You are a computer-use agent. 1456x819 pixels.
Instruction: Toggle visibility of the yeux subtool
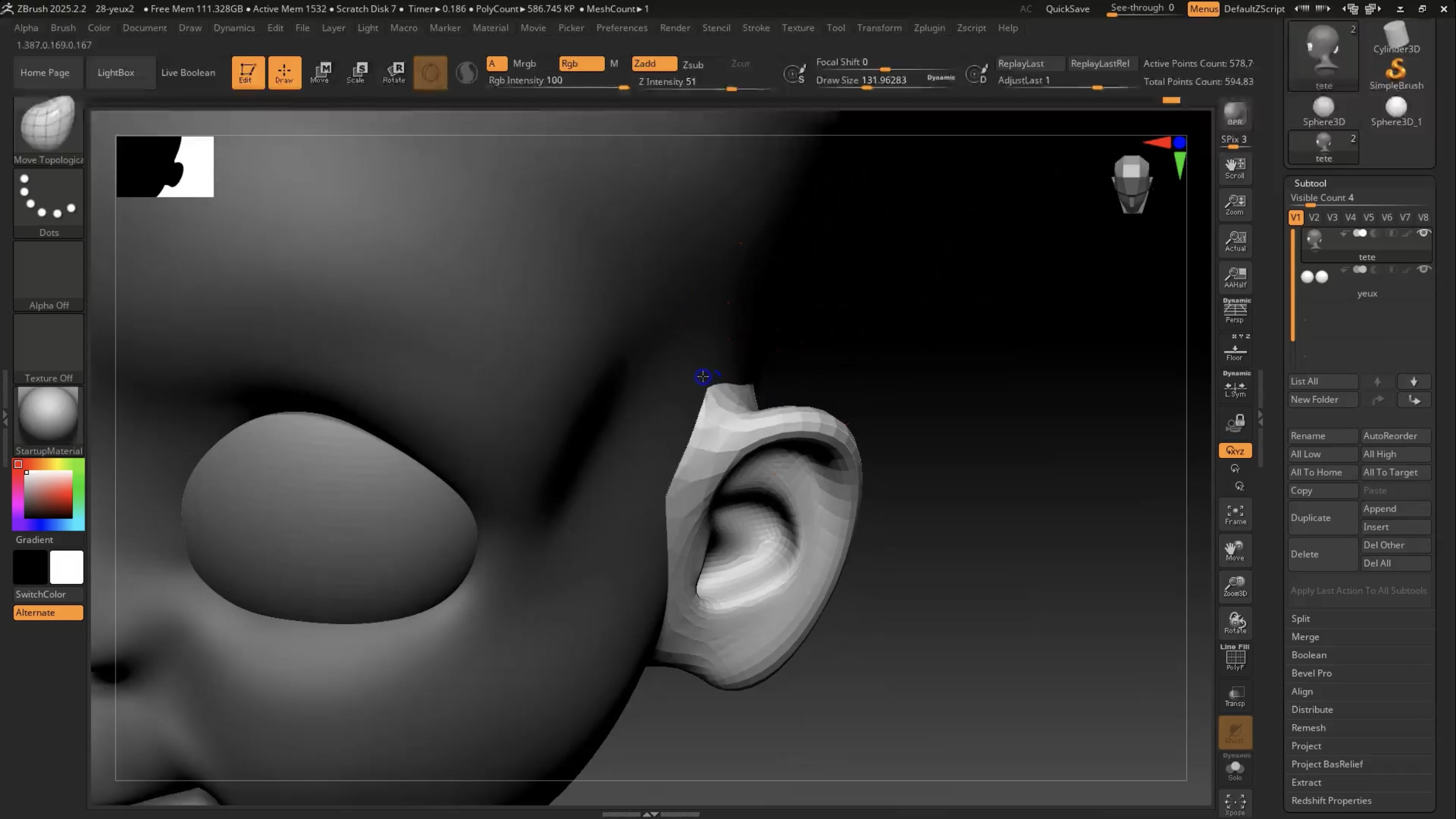coord(1423,269)
